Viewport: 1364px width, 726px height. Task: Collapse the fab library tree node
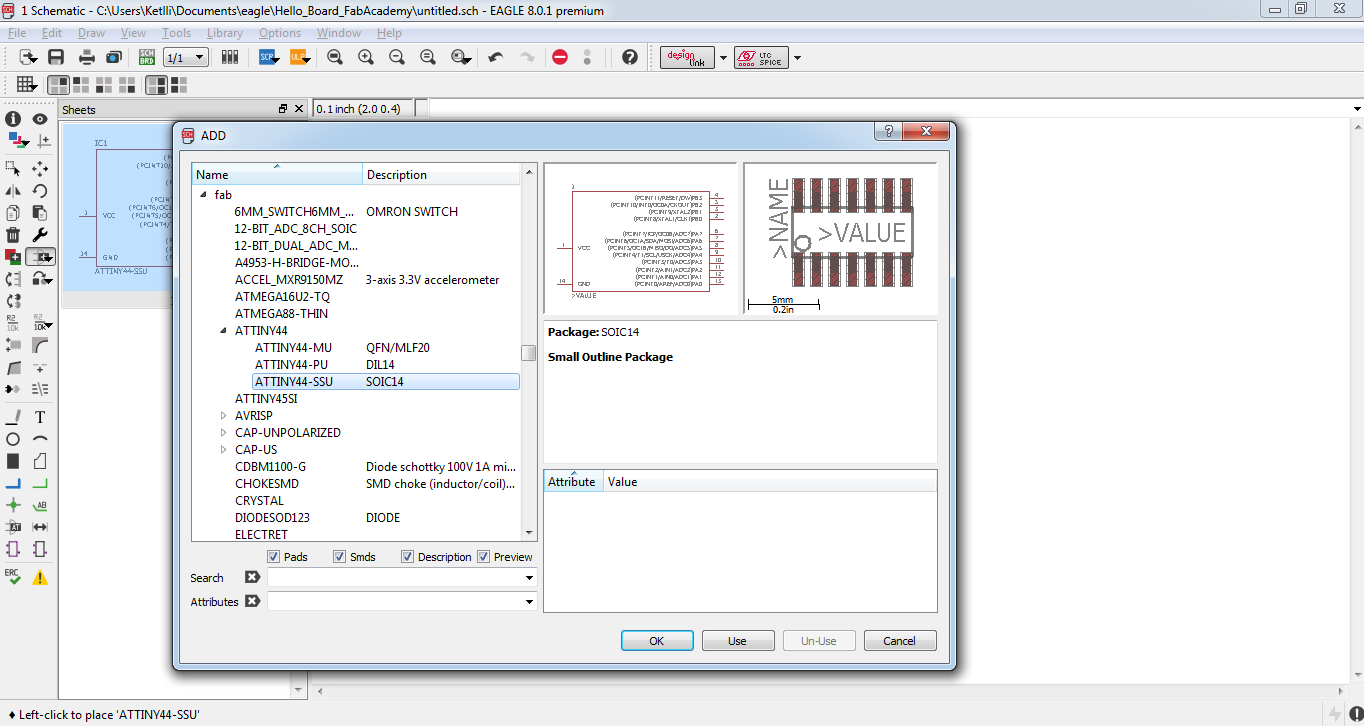click(204, 194)
